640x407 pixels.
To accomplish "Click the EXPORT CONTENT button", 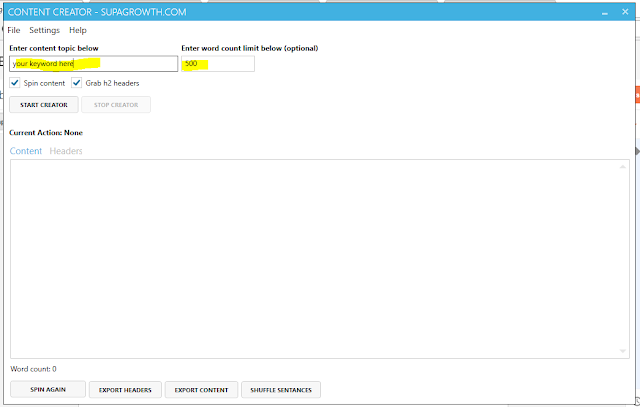I will (x=201, y=390).
